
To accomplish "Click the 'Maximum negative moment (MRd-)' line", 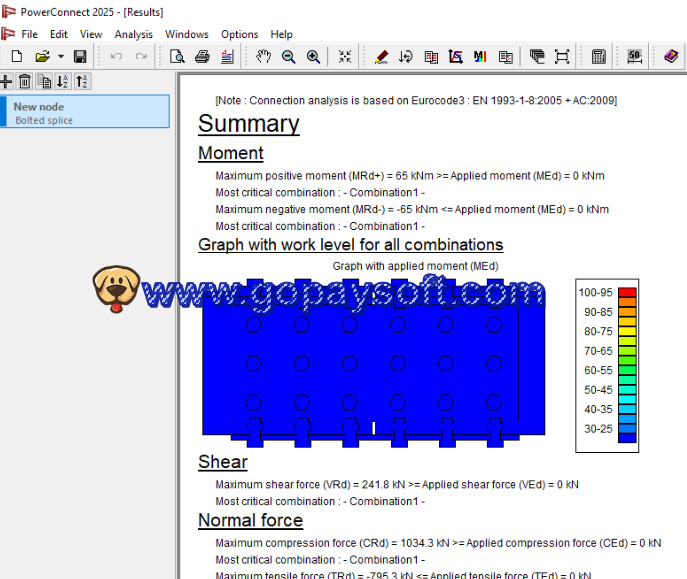I will point(412,210).
